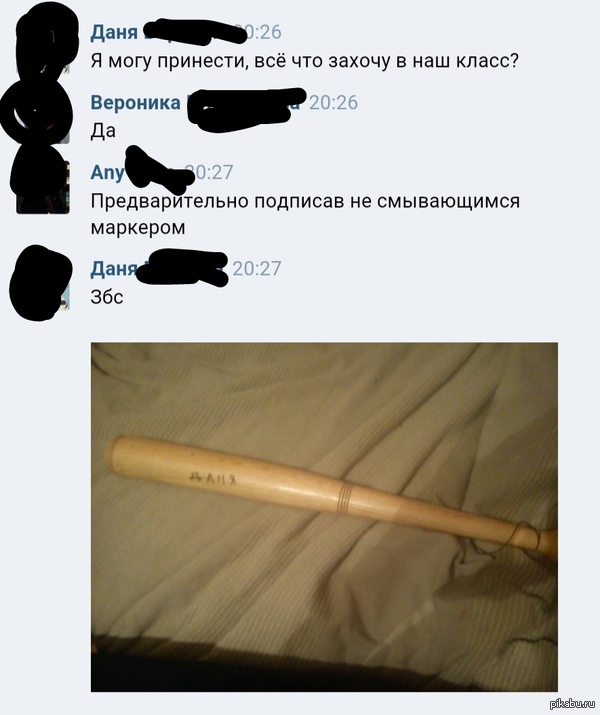Click the pikabu.ru watermark link

click(x=574, y=703)
